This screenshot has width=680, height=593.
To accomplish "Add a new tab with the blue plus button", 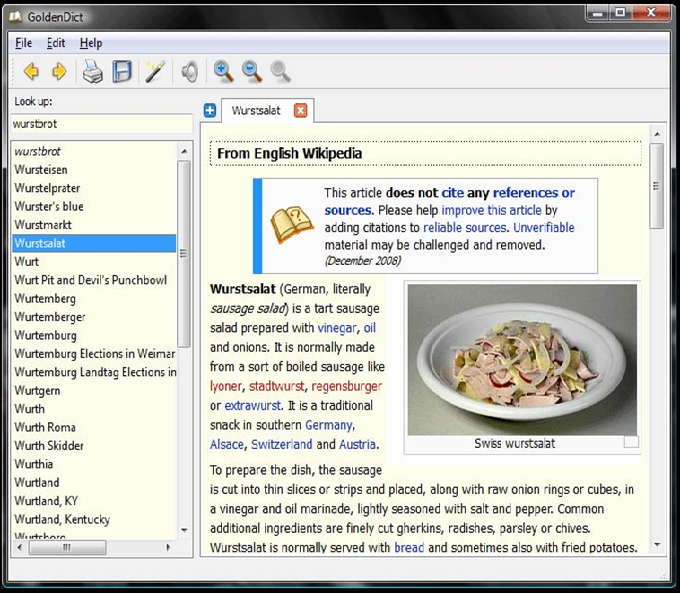I will [209, 111].
